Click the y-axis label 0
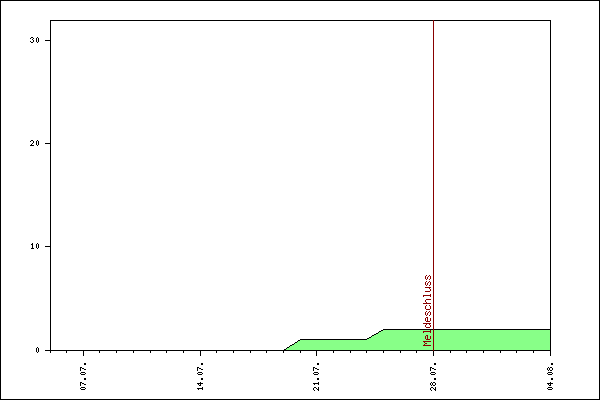 pyautogui.click(x=38, y=350)
